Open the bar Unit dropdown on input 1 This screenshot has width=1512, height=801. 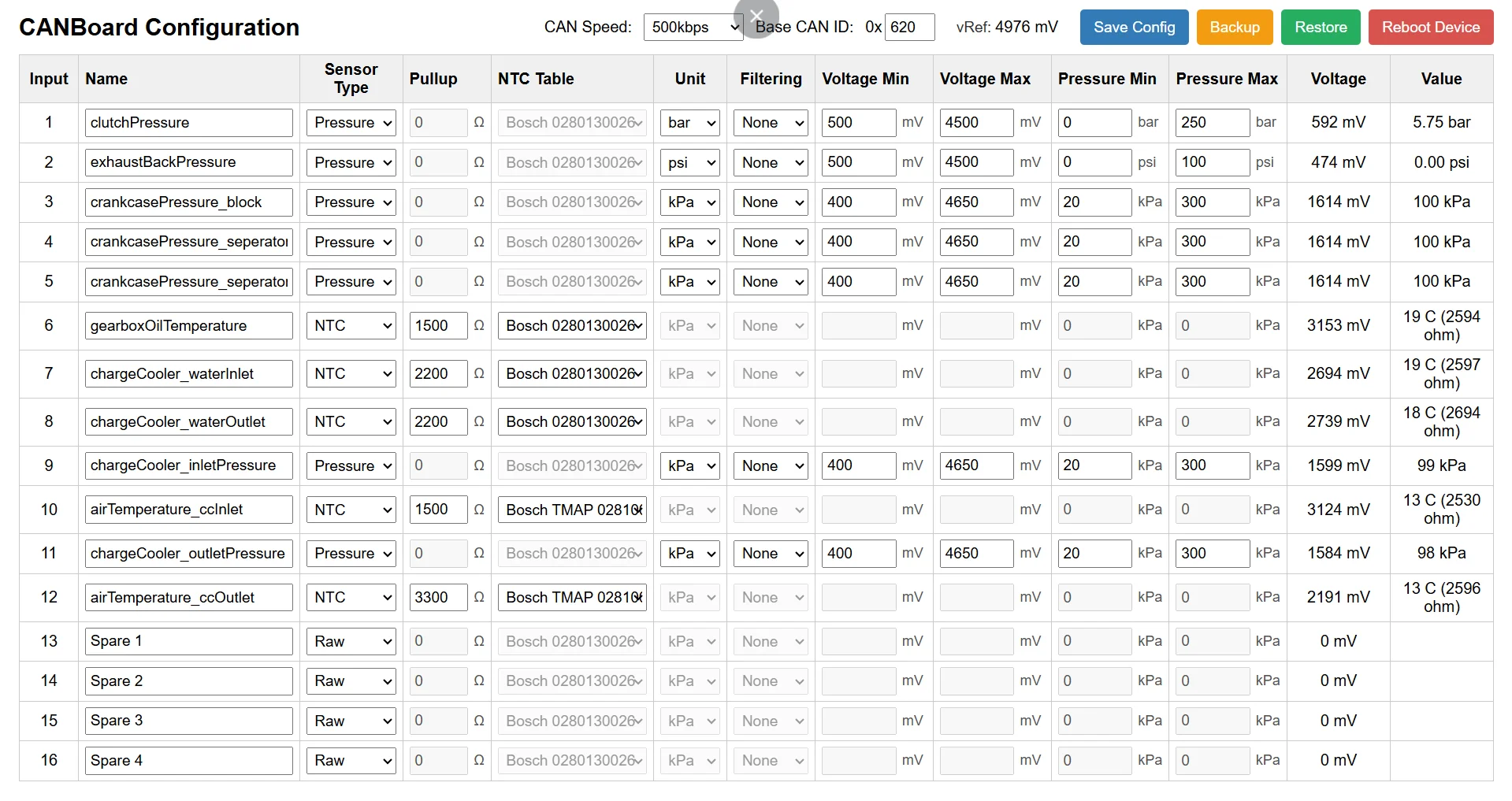(690, 123)
